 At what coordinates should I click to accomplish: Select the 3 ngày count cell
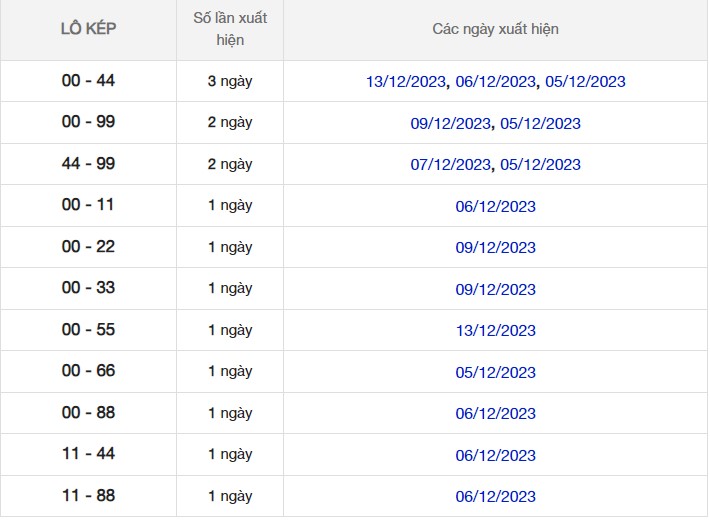[x=230, y=81]
